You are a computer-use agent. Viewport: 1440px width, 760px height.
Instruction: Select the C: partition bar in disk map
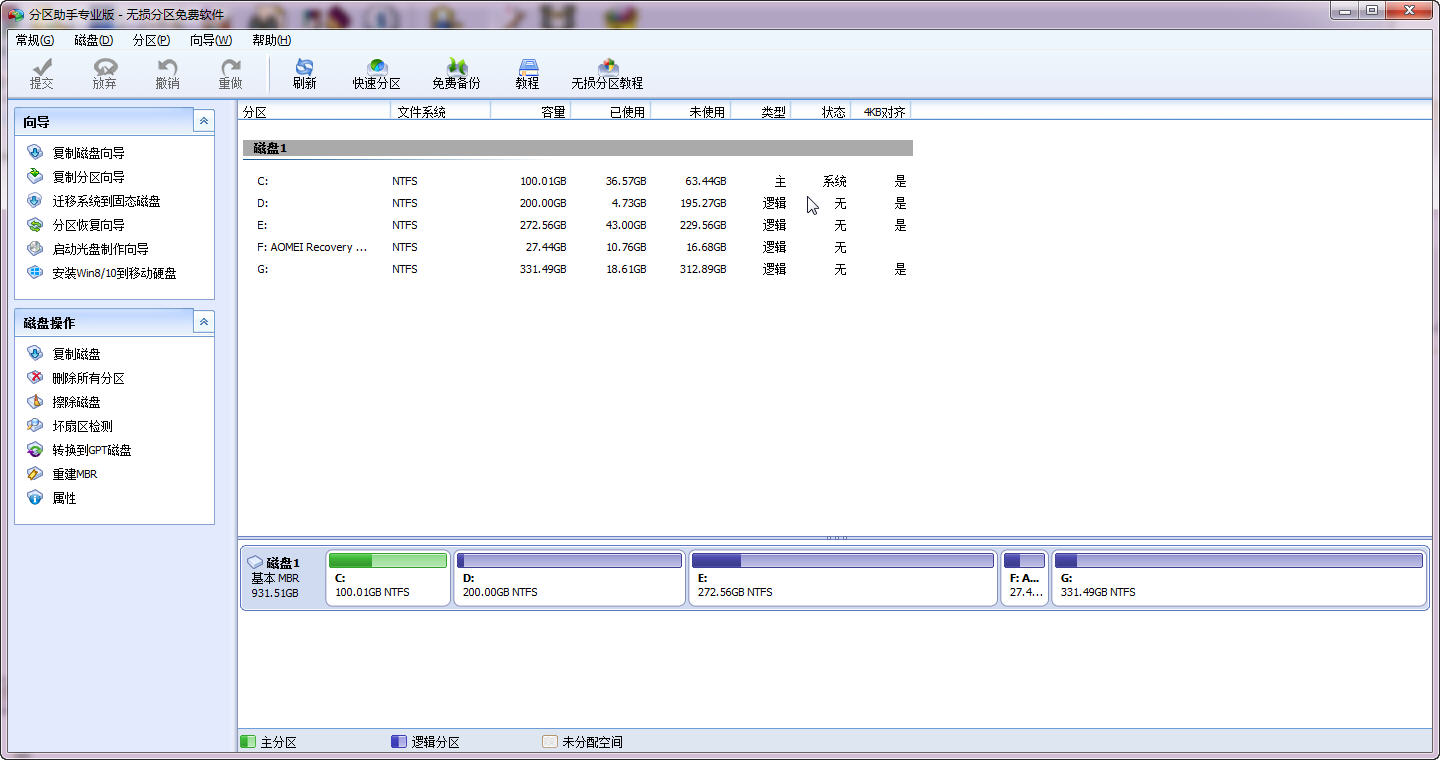tap(388, 578)
